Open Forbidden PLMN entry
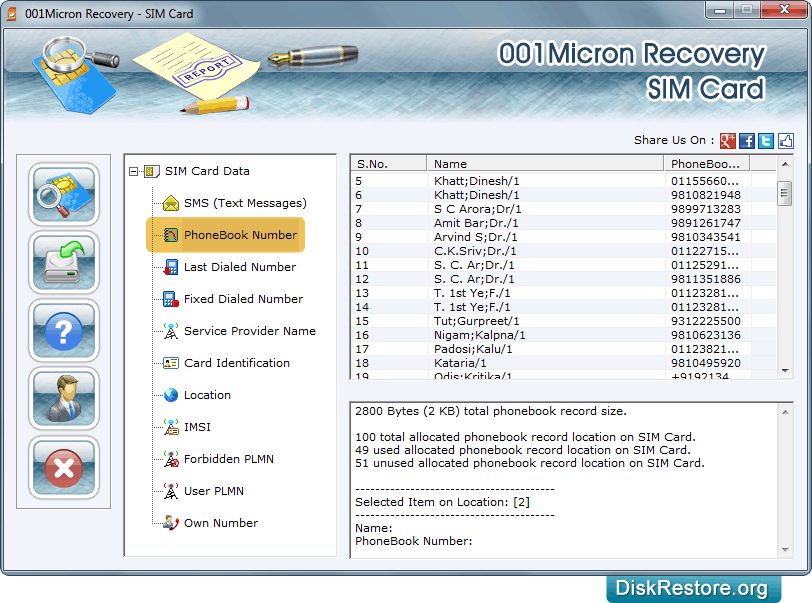 coord(228,459)
